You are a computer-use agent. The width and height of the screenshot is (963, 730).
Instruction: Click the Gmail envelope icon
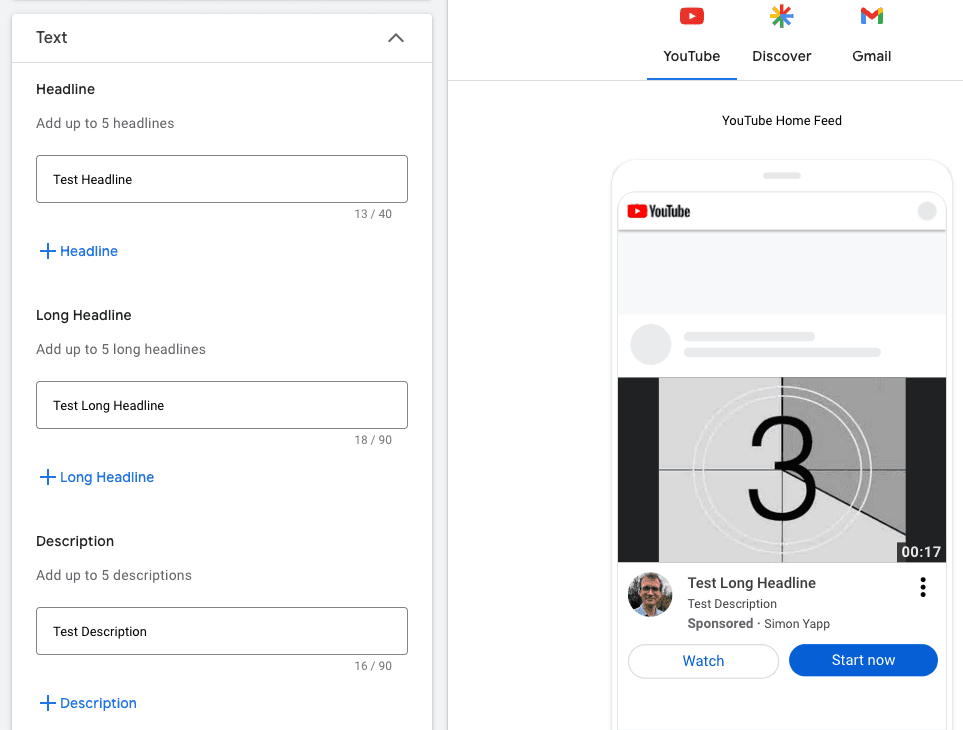[871, 16]
